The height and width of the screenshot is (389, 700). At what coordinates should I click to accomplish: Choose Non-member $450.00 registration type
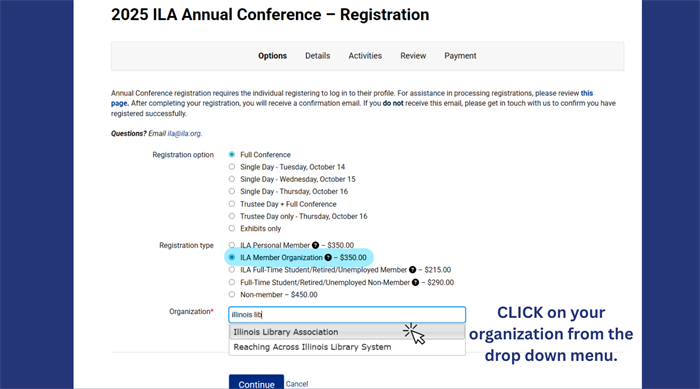pyautogui.click(x=232, y=294)
